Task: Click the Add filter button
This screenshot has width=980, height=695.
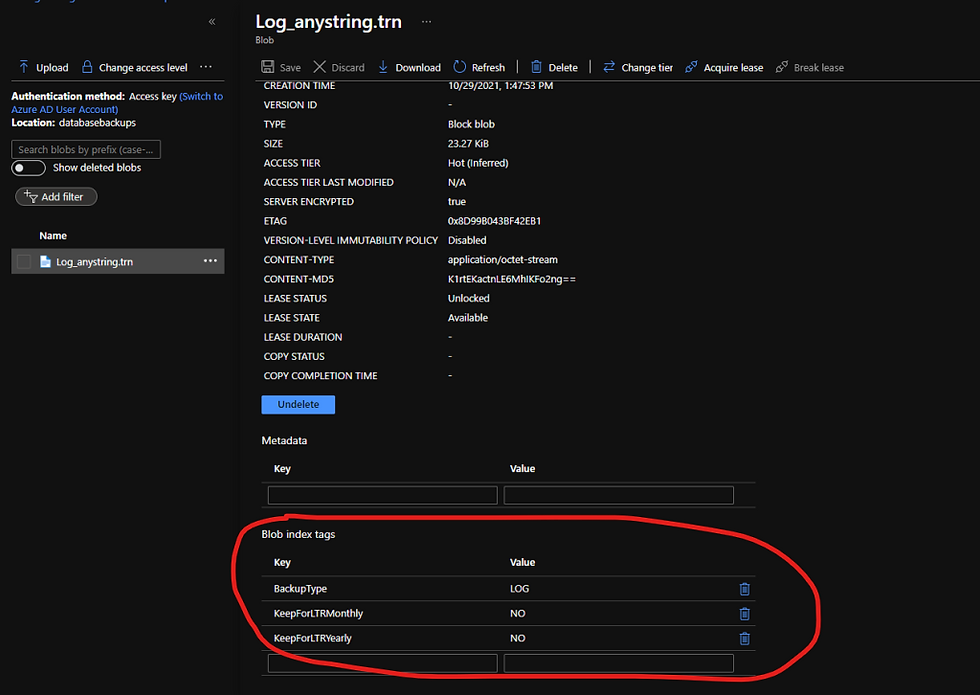Action: pos(56,197)
